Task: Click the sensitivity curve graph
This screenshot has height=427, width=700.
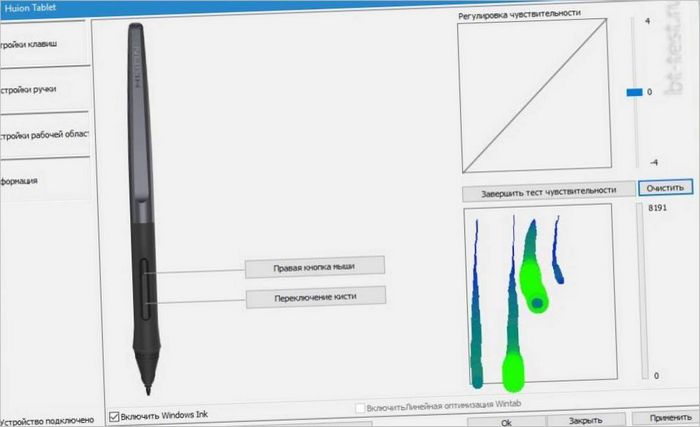Action: pos(535,95)
